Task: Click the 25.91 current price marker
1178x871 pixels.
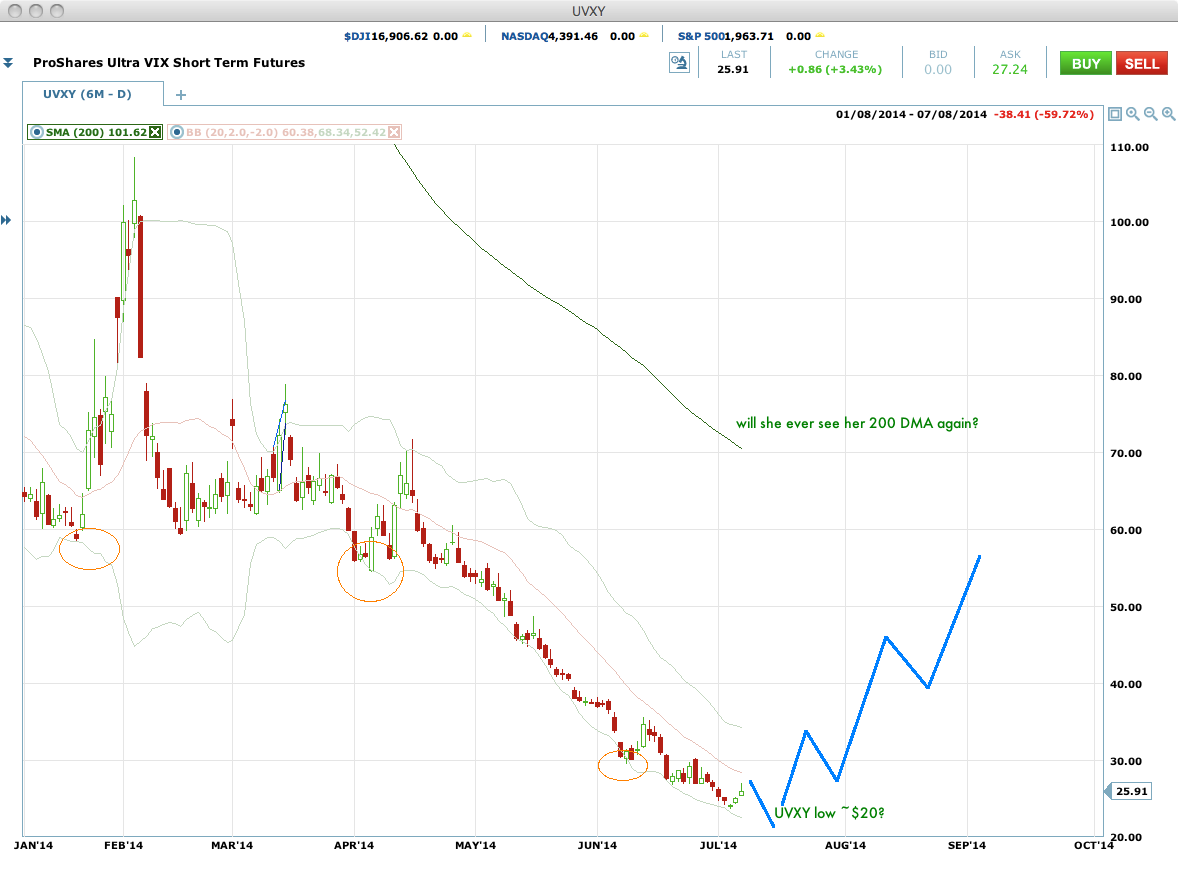Action: point(1129,791)
